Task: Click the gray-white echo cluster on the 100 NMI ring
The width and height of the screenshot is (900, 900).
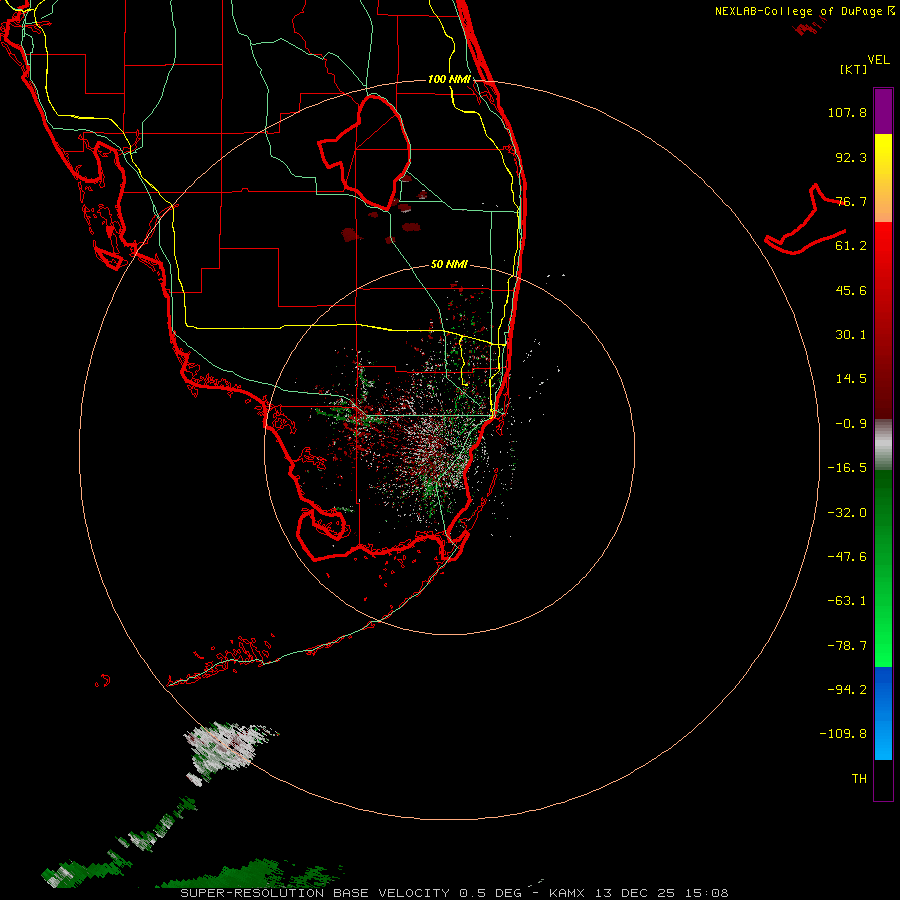Action: tap(225, 747)
